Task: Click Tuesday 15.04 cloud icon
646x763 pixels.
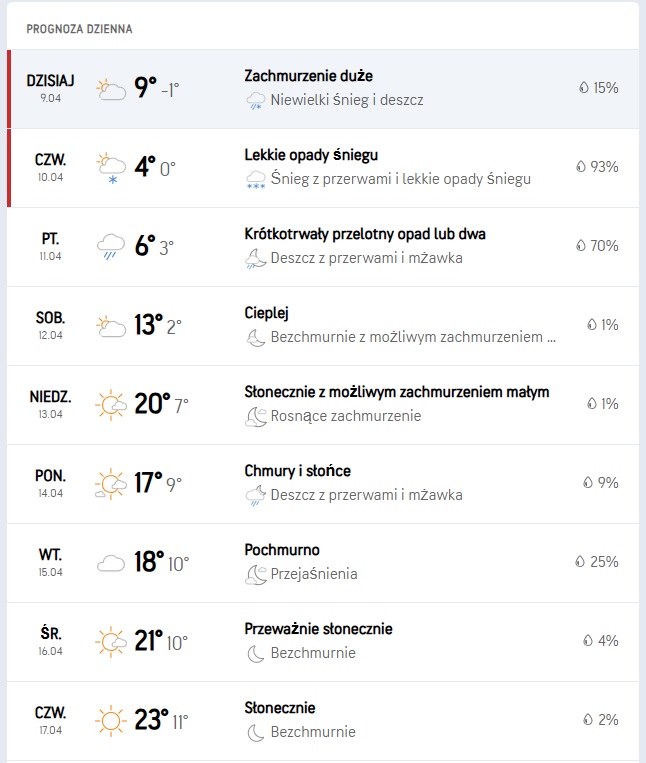Action: click(x=110, y=562)
